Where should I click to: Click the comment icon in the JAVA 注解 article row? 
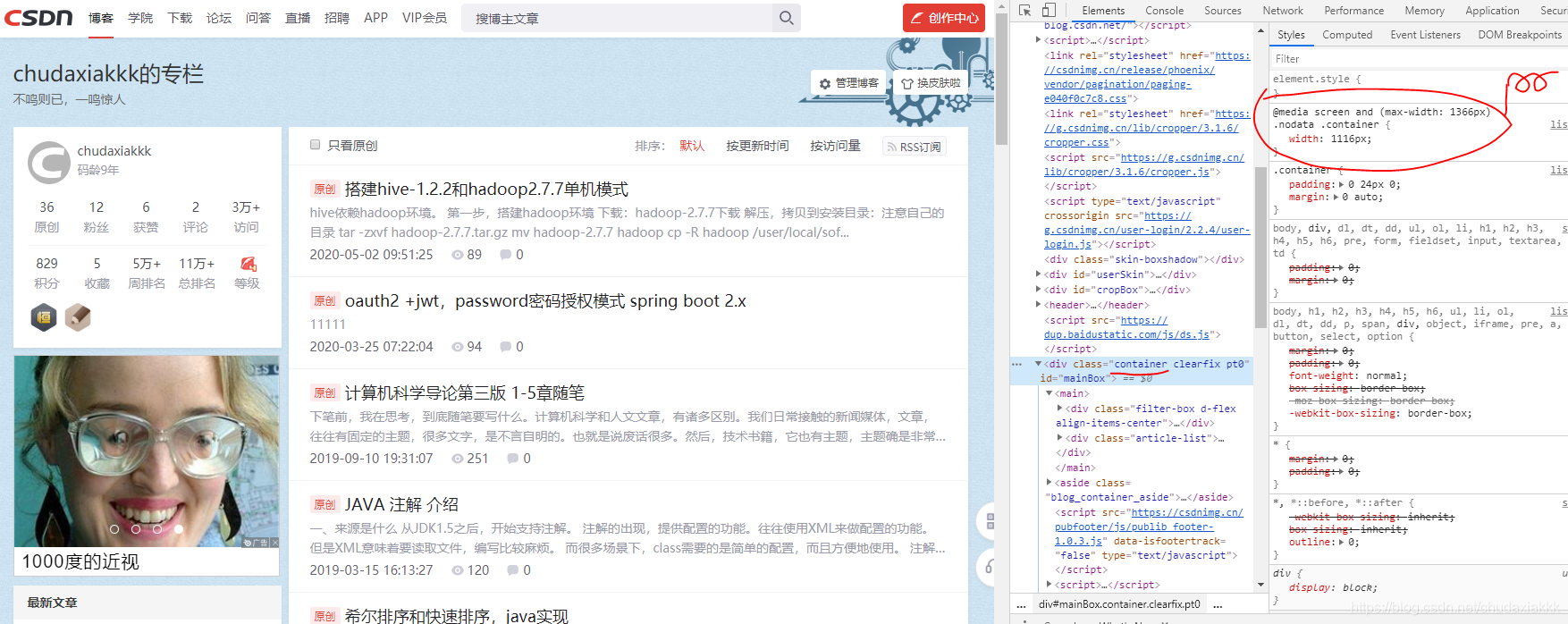point(512,570)
